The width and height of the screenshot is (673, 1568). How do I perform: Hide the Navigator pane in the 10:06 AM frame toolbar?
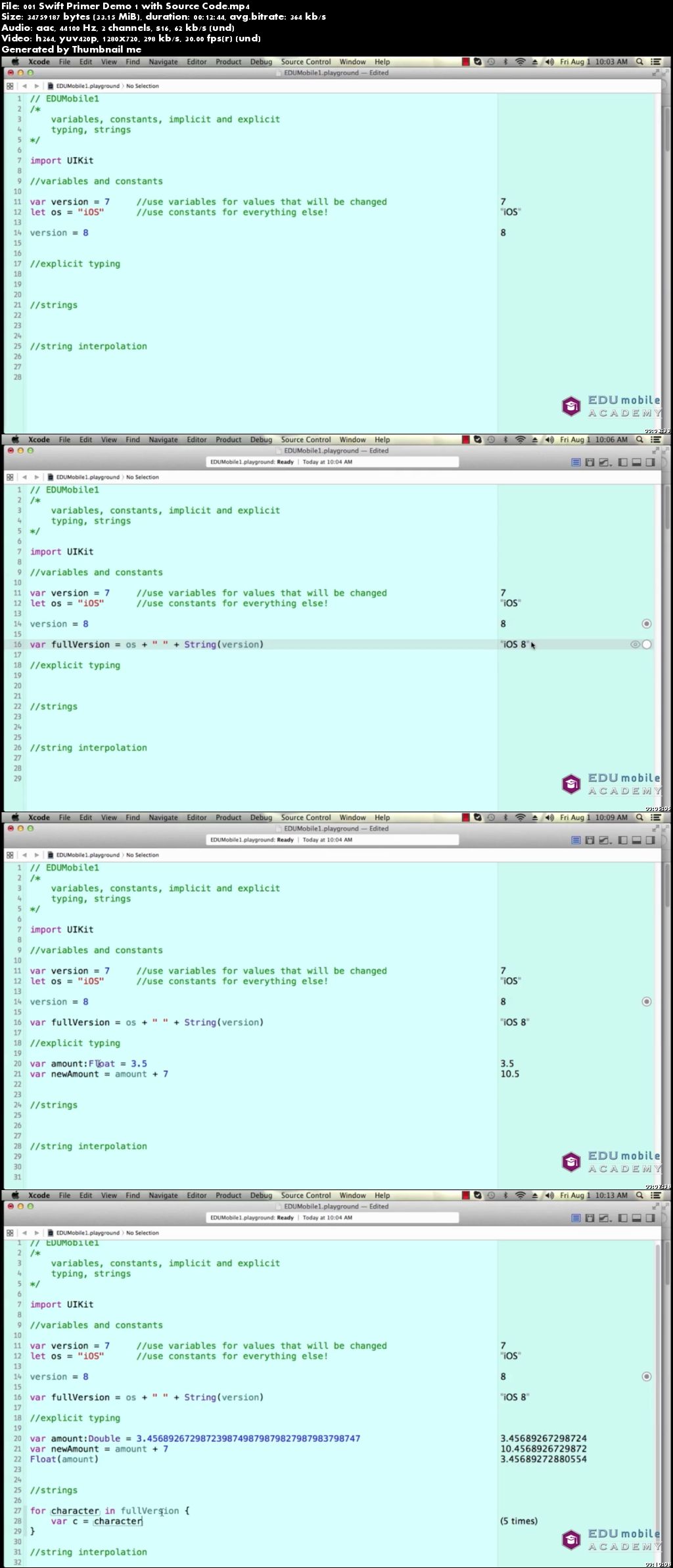(x=622, y=462)
